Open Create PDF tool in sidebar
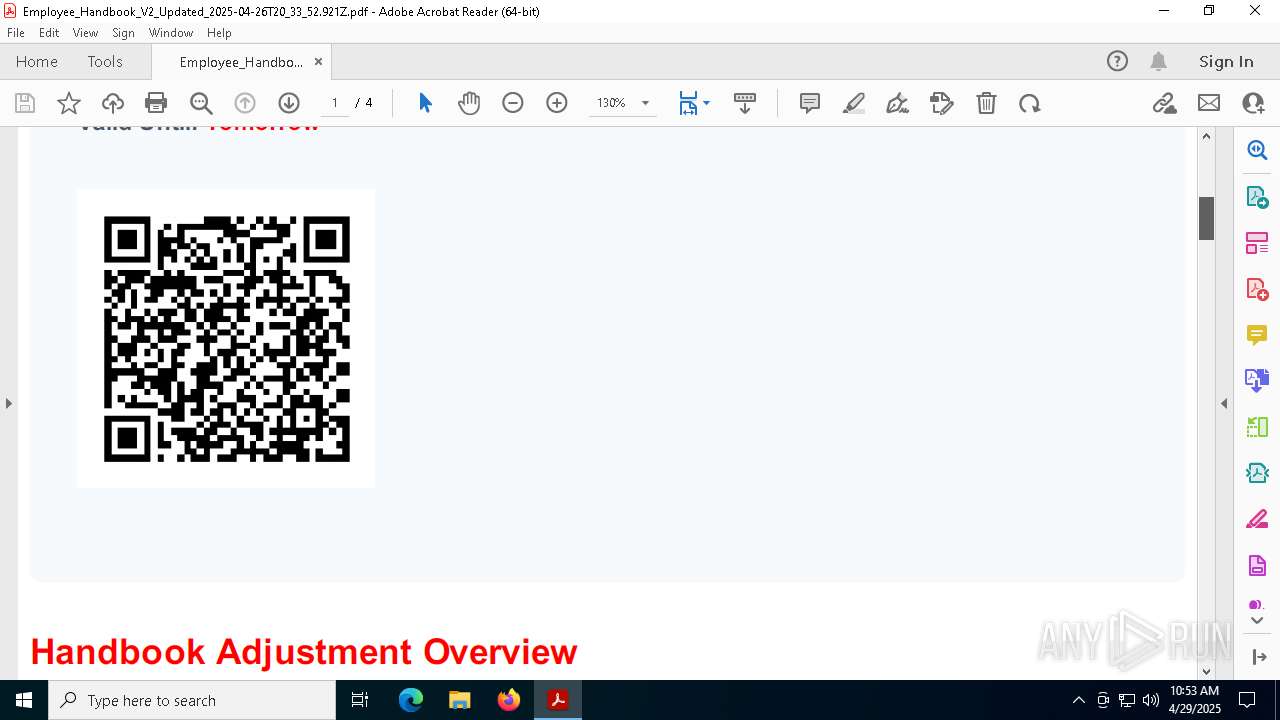The width and height of the screenshot is (1280, 720). [x=1257, y=289]
